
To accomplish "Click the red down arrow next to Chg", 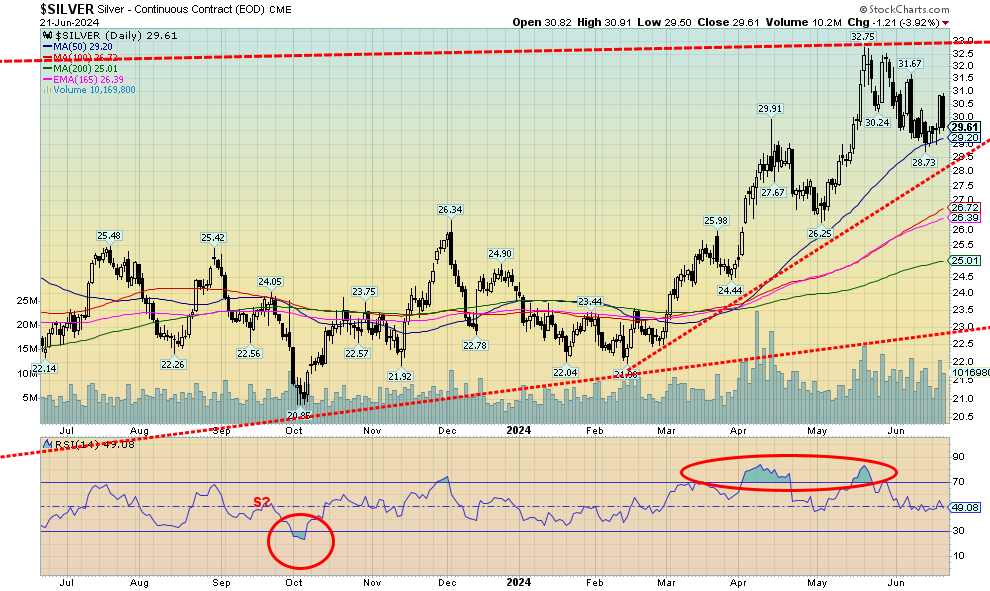I will (945, 22).
